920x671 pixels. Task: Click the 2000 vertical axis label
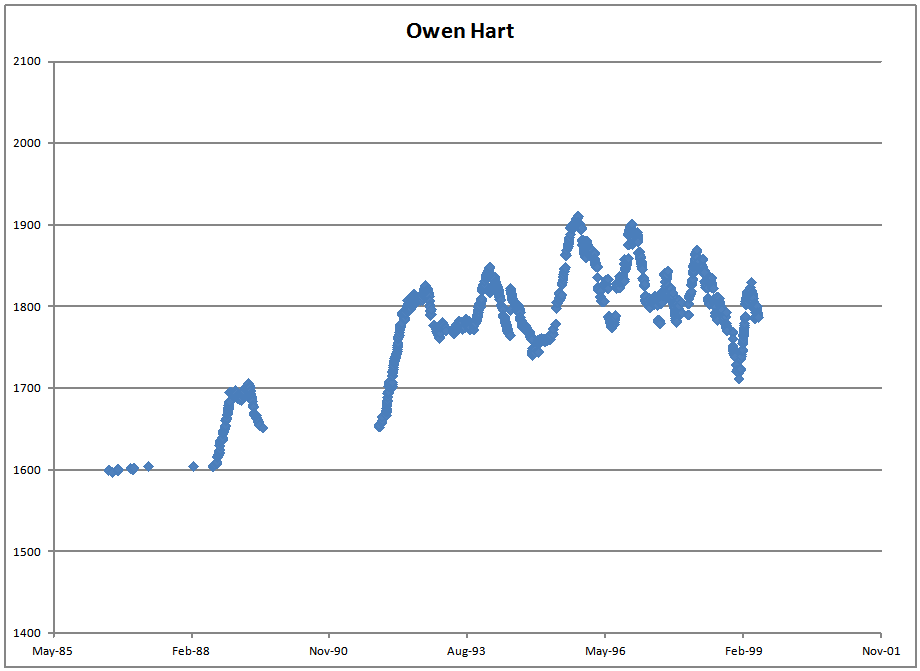pyautogui.click(x=27, y=143)
